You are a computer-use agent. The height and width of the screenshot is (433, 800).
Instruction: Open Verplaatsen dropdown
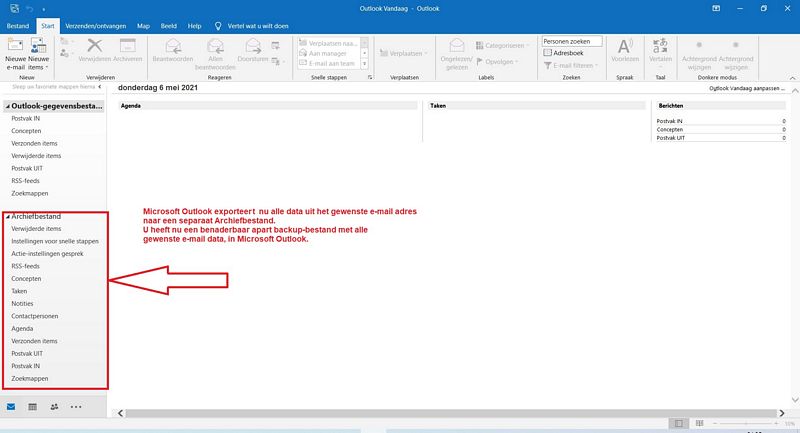pos(404,53)
